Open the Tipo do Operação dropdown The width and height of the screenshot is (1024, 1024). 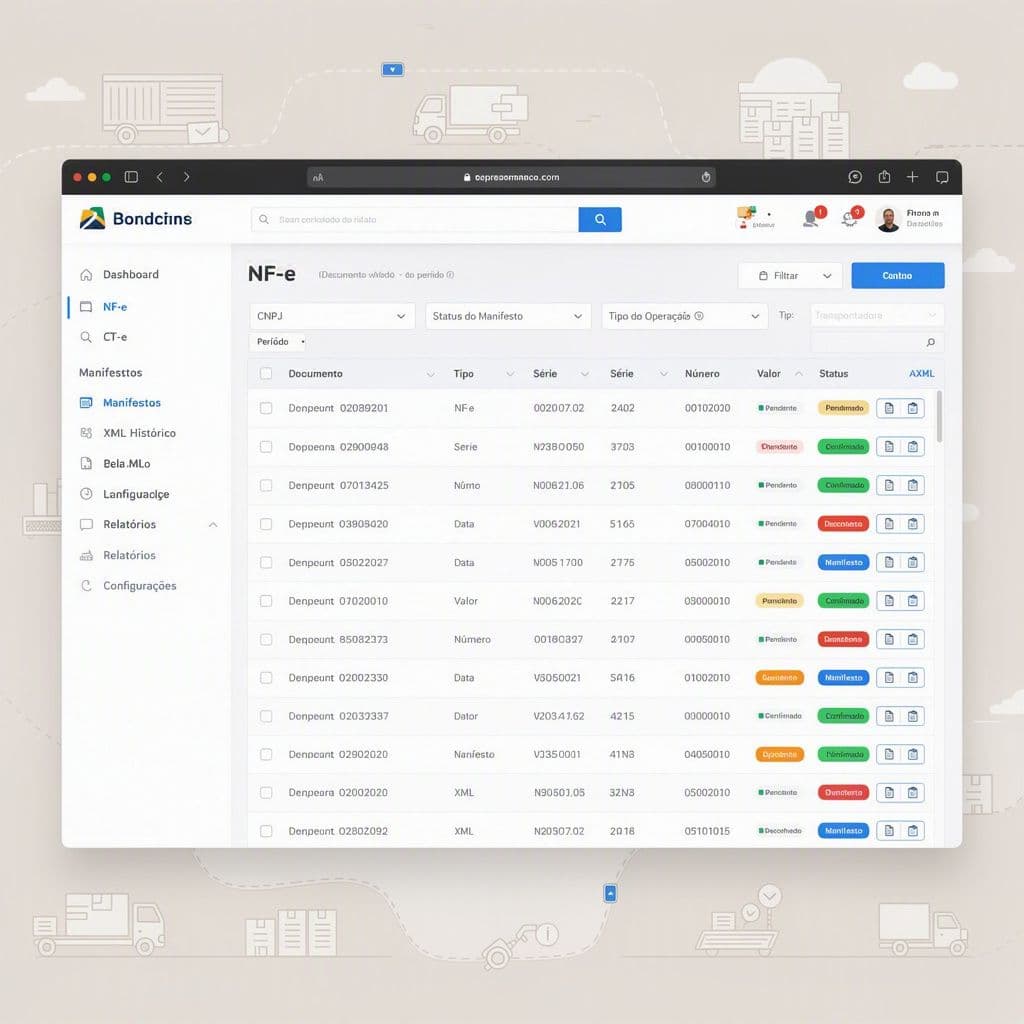pyautogui.click(x=684, y=316)
